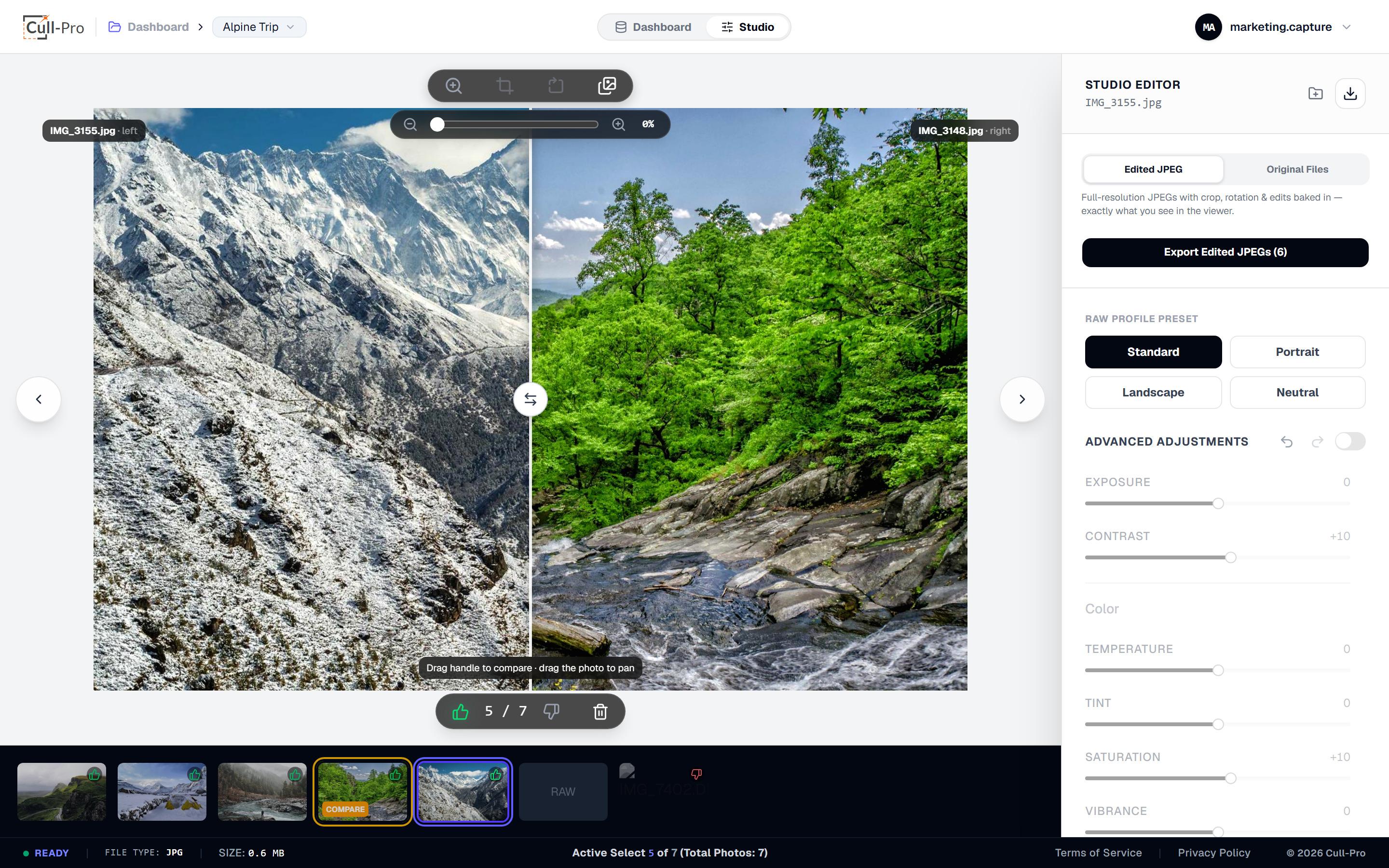Open the Terms of Service link
This screenshot has width=1389, height=868.
1098,853
